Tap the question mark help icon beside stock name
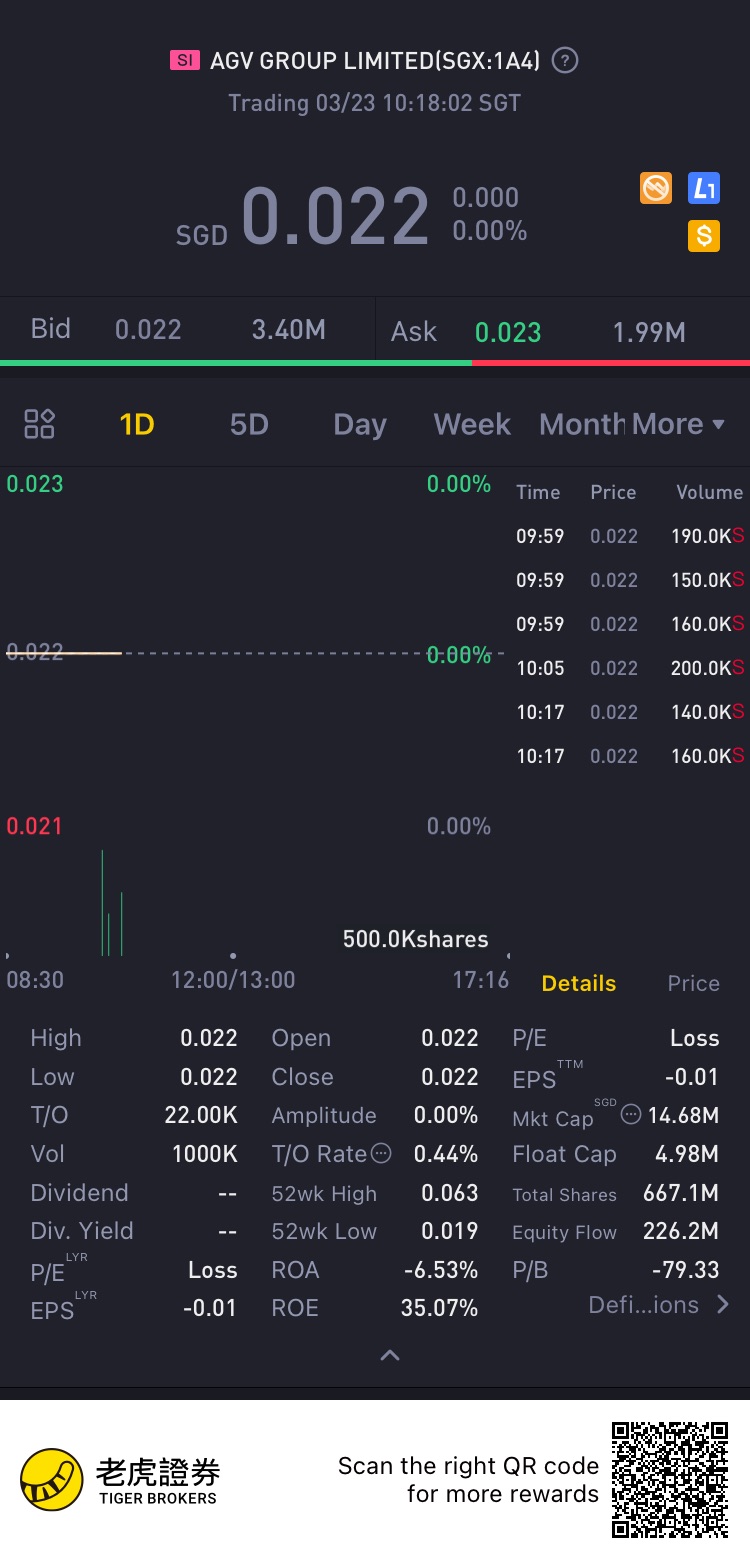This screenshot has width=750, height=1560. pyautogui.click(x=565, y=61)
